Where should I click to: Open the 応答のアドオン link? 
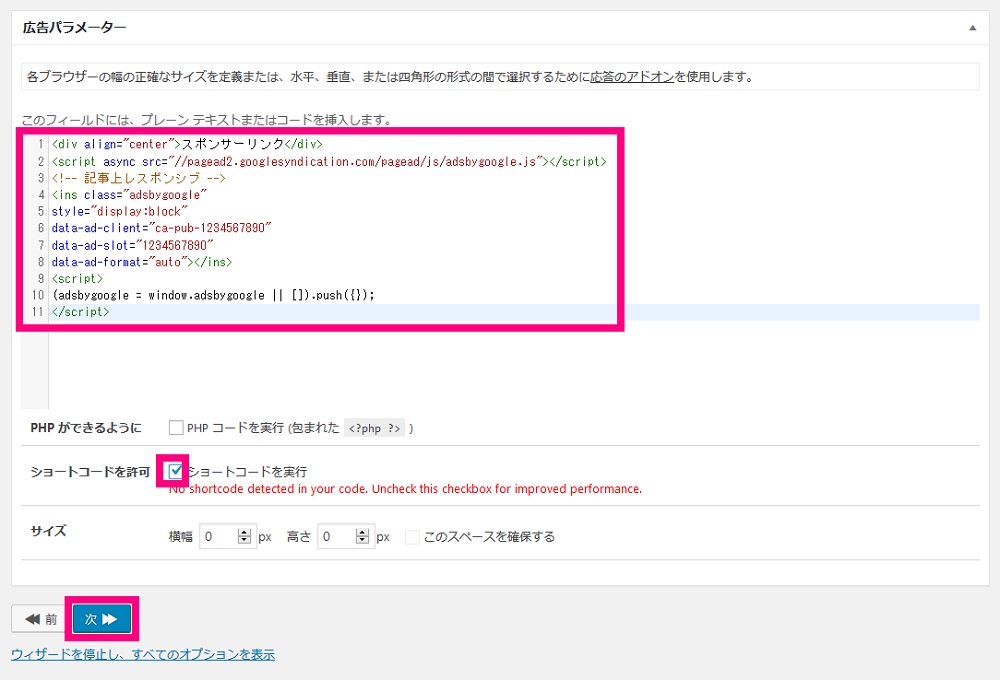(x=631, y=77)
